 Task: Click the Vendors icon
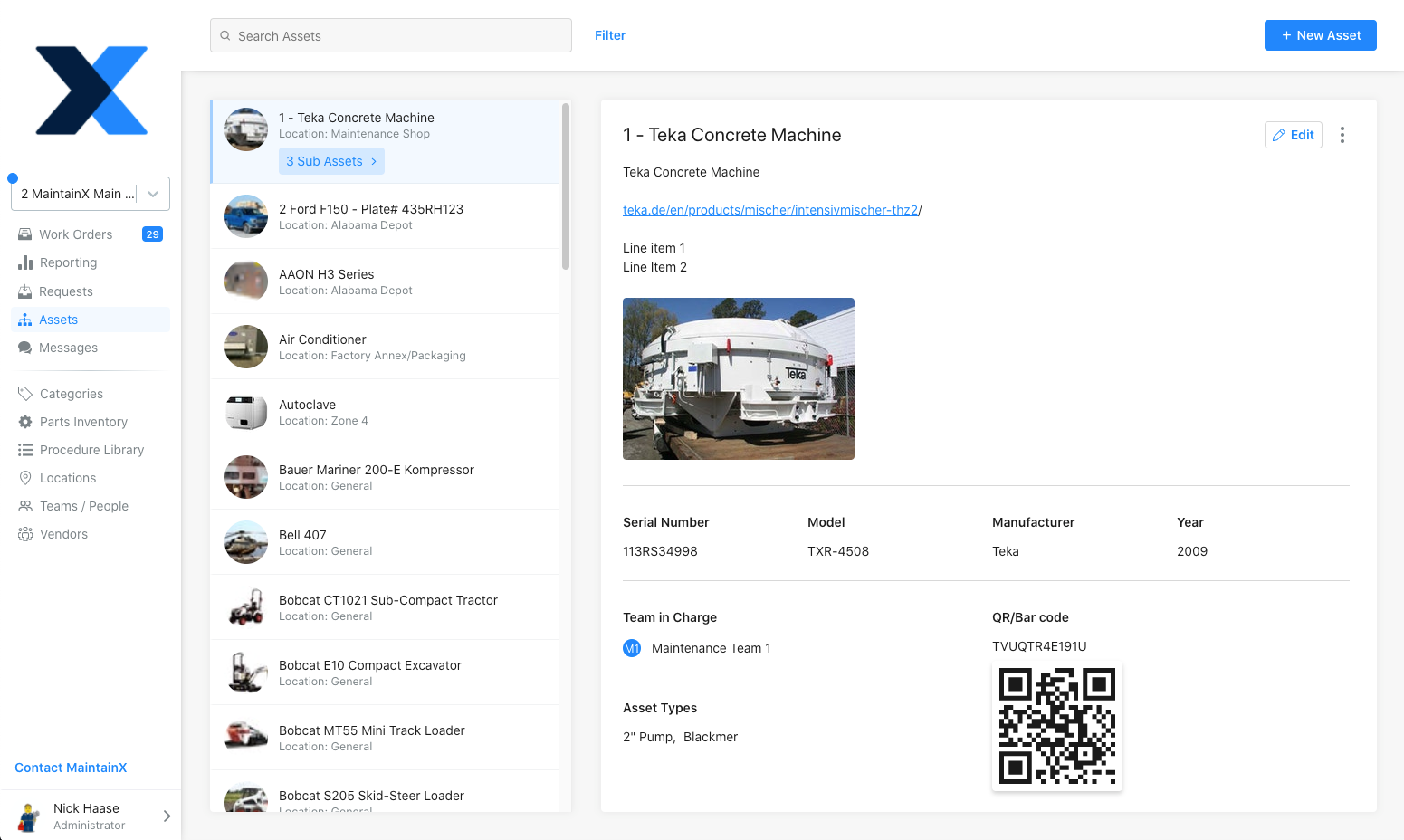point(25,535)
